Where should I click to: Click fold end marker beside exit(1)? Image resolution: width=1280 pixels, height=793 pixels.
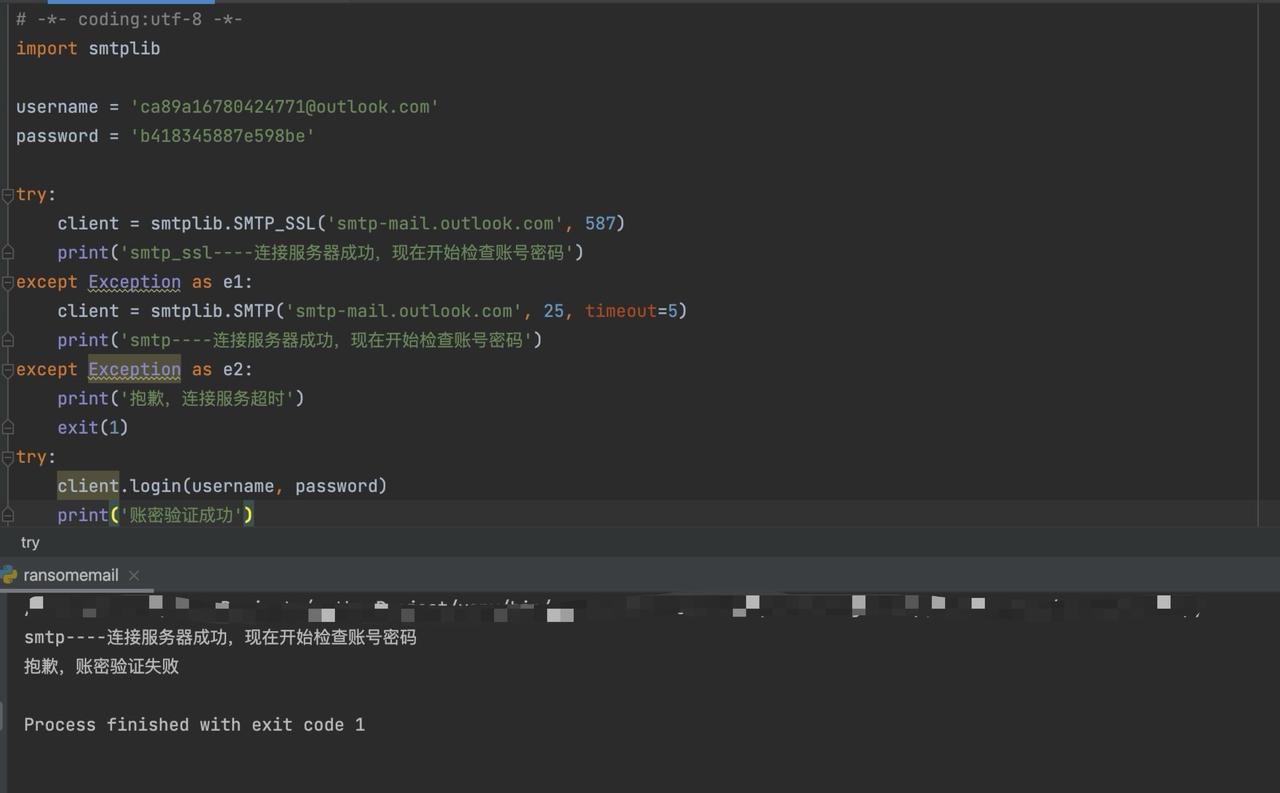coord(7,428)
